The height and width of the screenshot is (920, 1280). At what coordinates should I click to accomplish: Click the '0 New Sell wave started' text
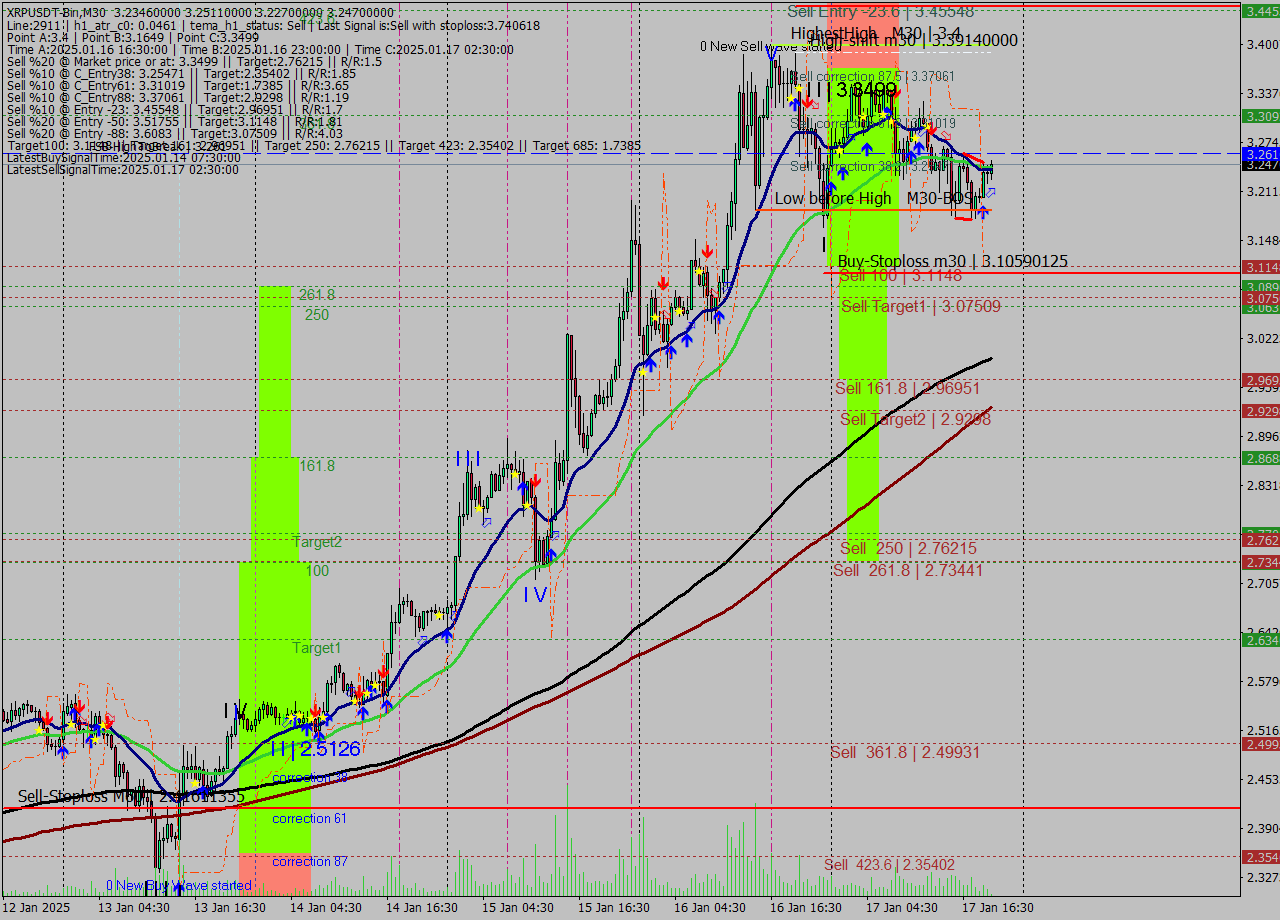click(x=770, y=46)
